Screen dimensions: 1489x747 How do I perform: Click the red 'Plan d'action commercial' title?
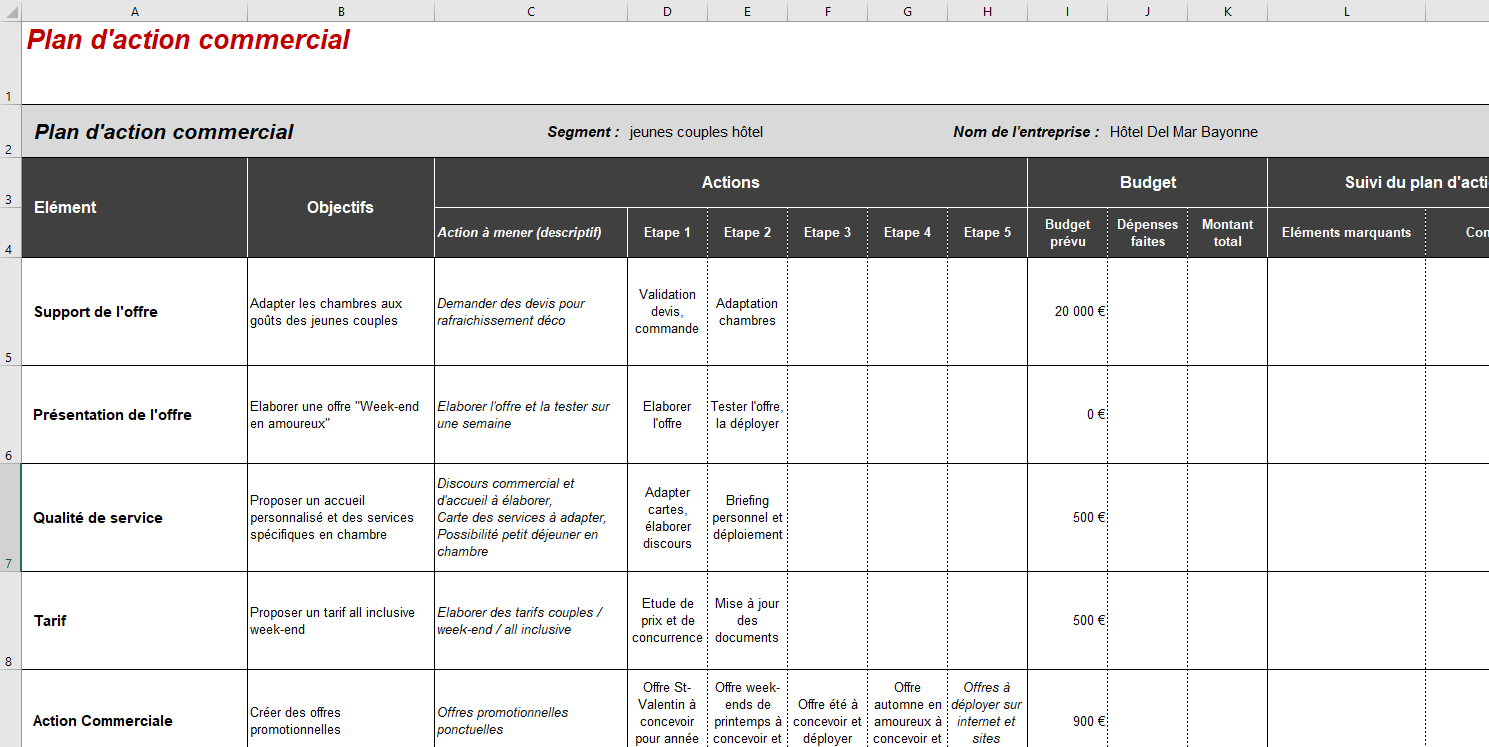point(188,40)
